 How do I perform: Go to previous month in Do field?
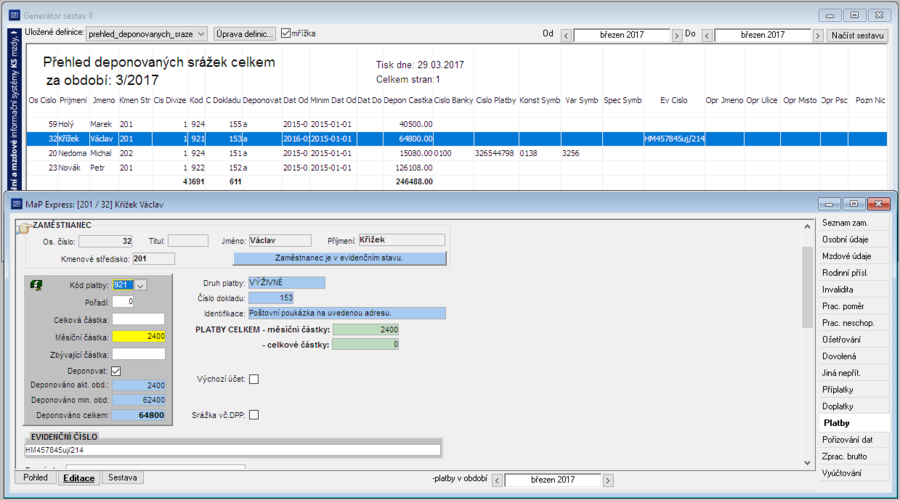coord(707,36)
